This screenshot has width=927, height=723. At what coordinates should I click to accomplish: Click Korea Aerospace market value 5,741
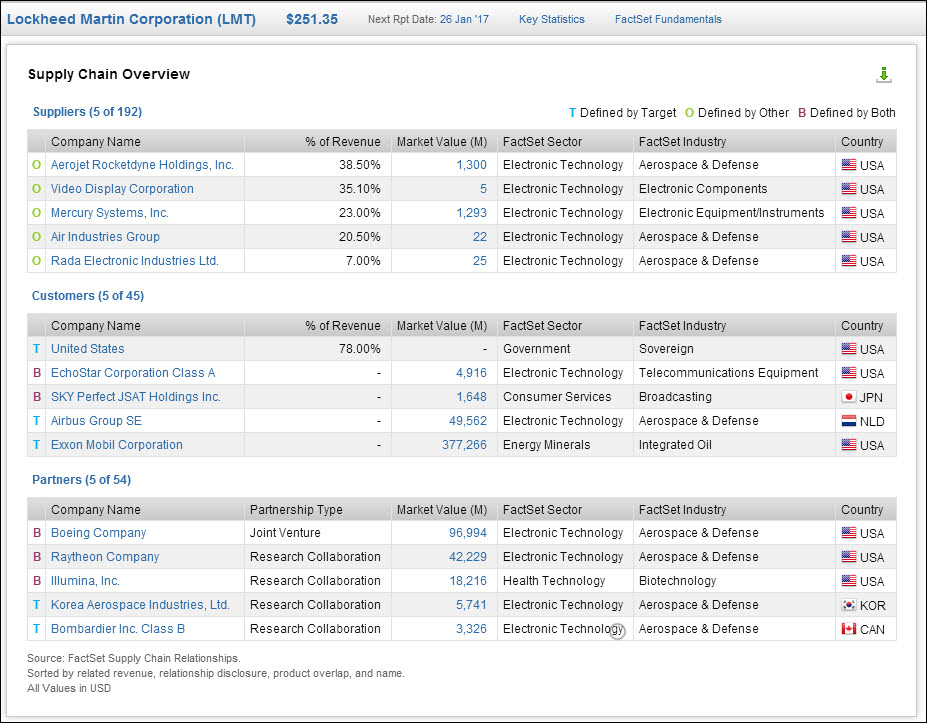click(x=471, y=605)
